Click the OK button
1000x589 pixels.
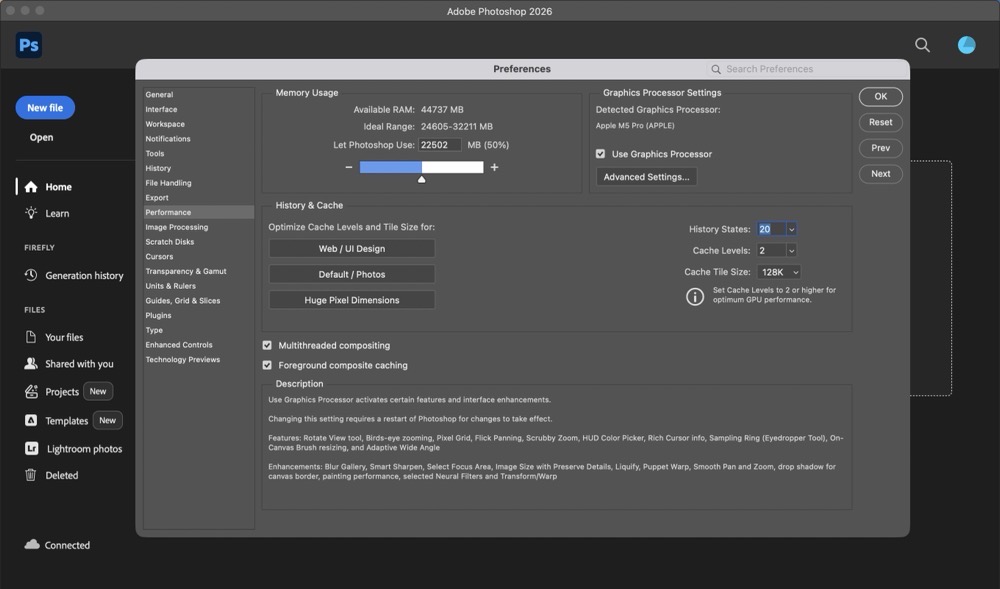[x=880, y=96]
